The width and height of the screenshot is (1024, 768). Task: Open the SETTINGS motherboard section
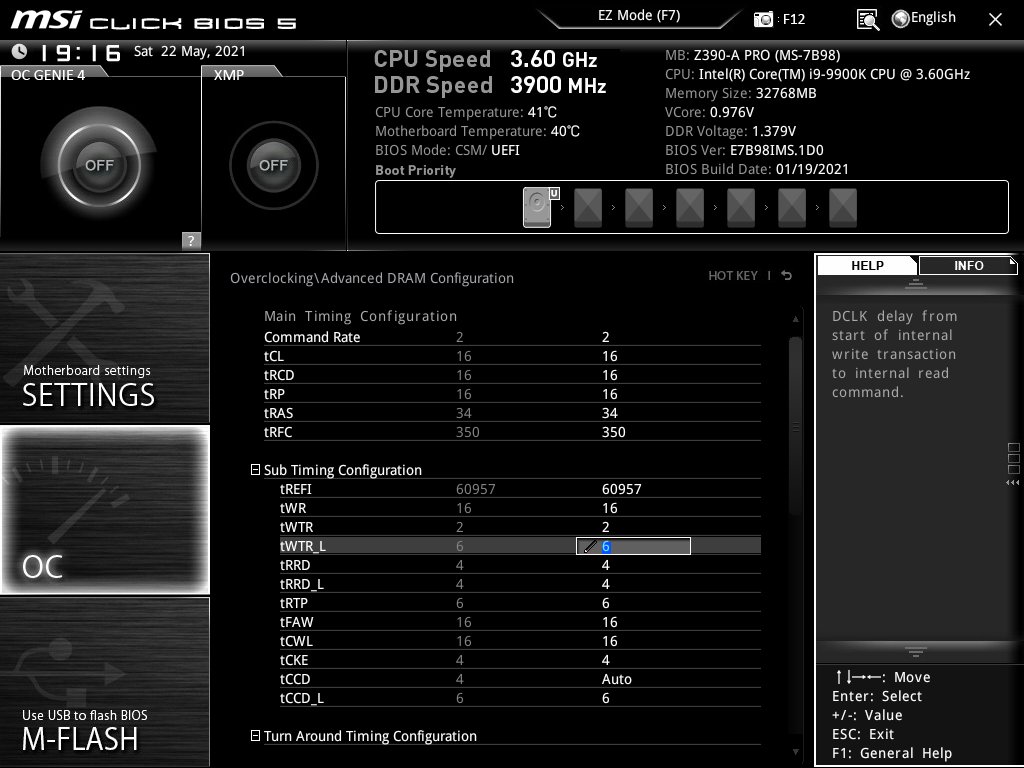pyautogui.click(x=104, y=338)
